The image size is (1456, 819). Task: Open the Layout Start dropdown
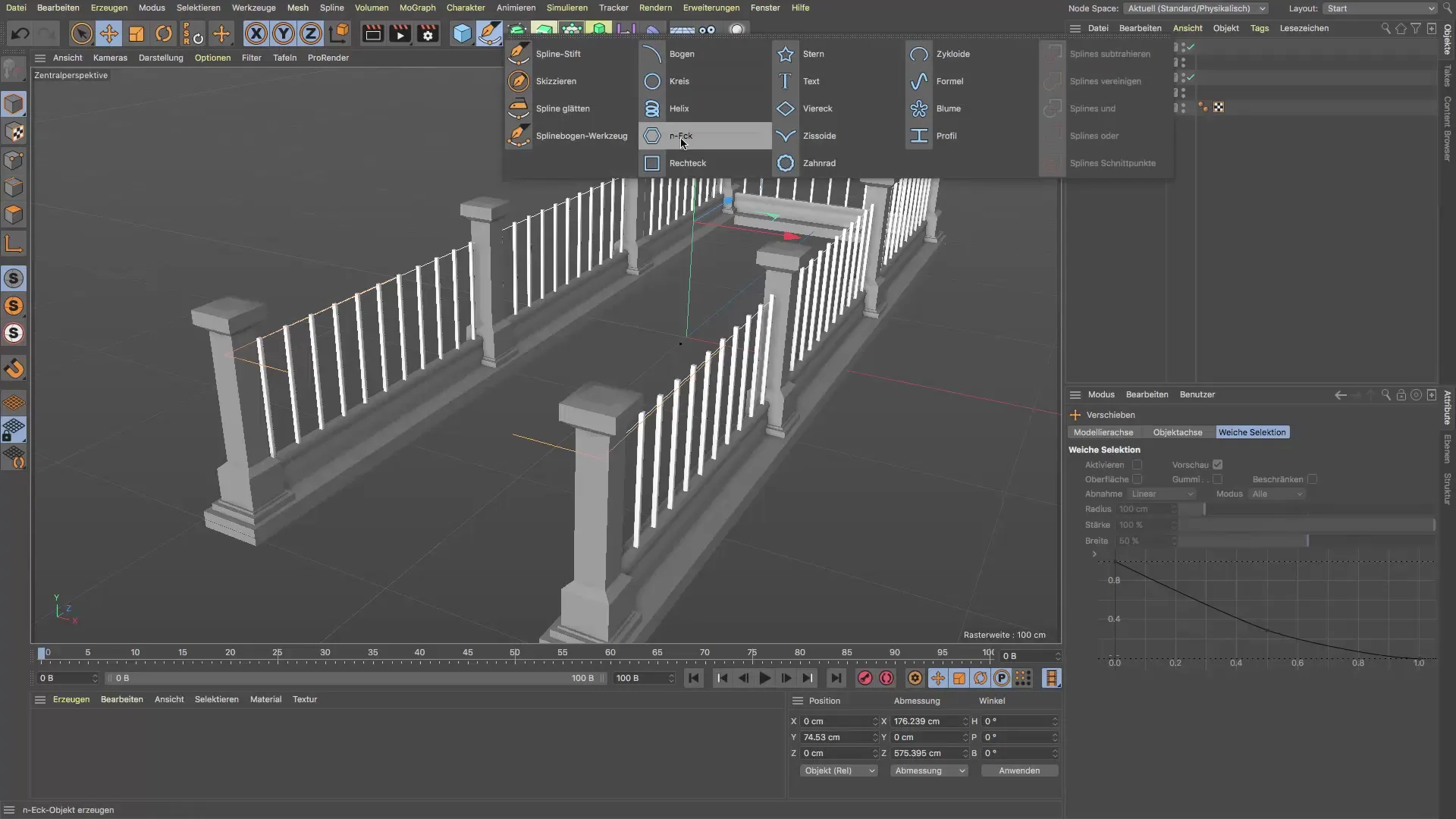click(1380, 8)
